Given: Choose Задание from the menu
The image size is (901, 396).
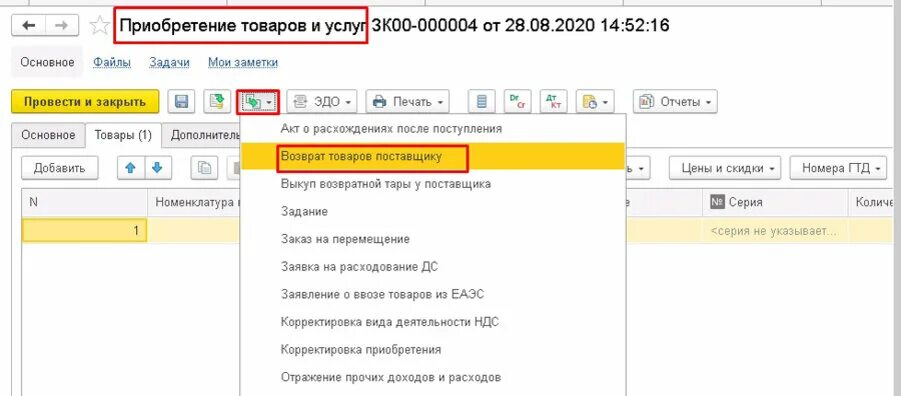Looking at the screenshot, I should [x=433, y=212].
